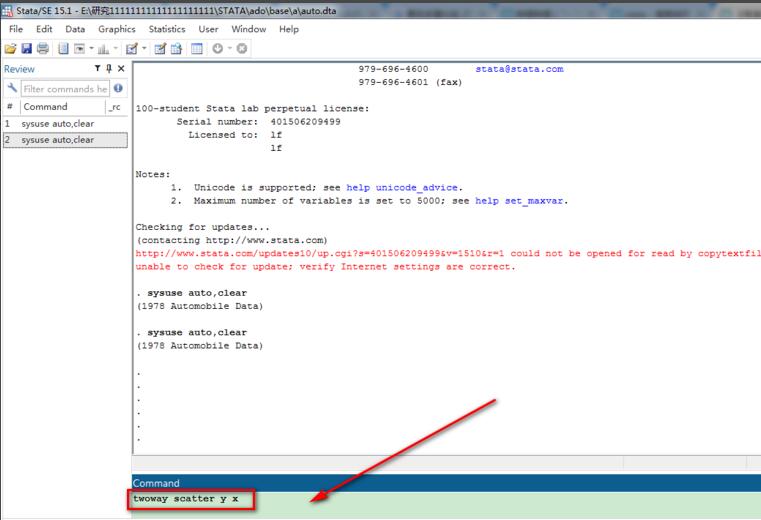Screen dimensions: 761x520
Task: Open the Graphics menu
Action: (x=116, y=29)
